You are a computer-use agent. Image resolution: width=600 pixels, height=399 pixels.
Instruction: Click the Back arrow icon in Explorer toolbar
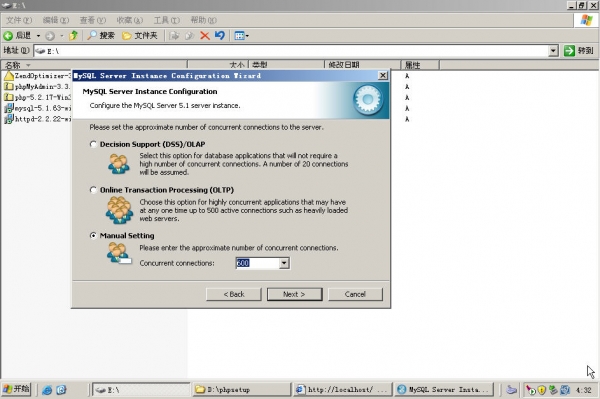(x=8, y=36)
